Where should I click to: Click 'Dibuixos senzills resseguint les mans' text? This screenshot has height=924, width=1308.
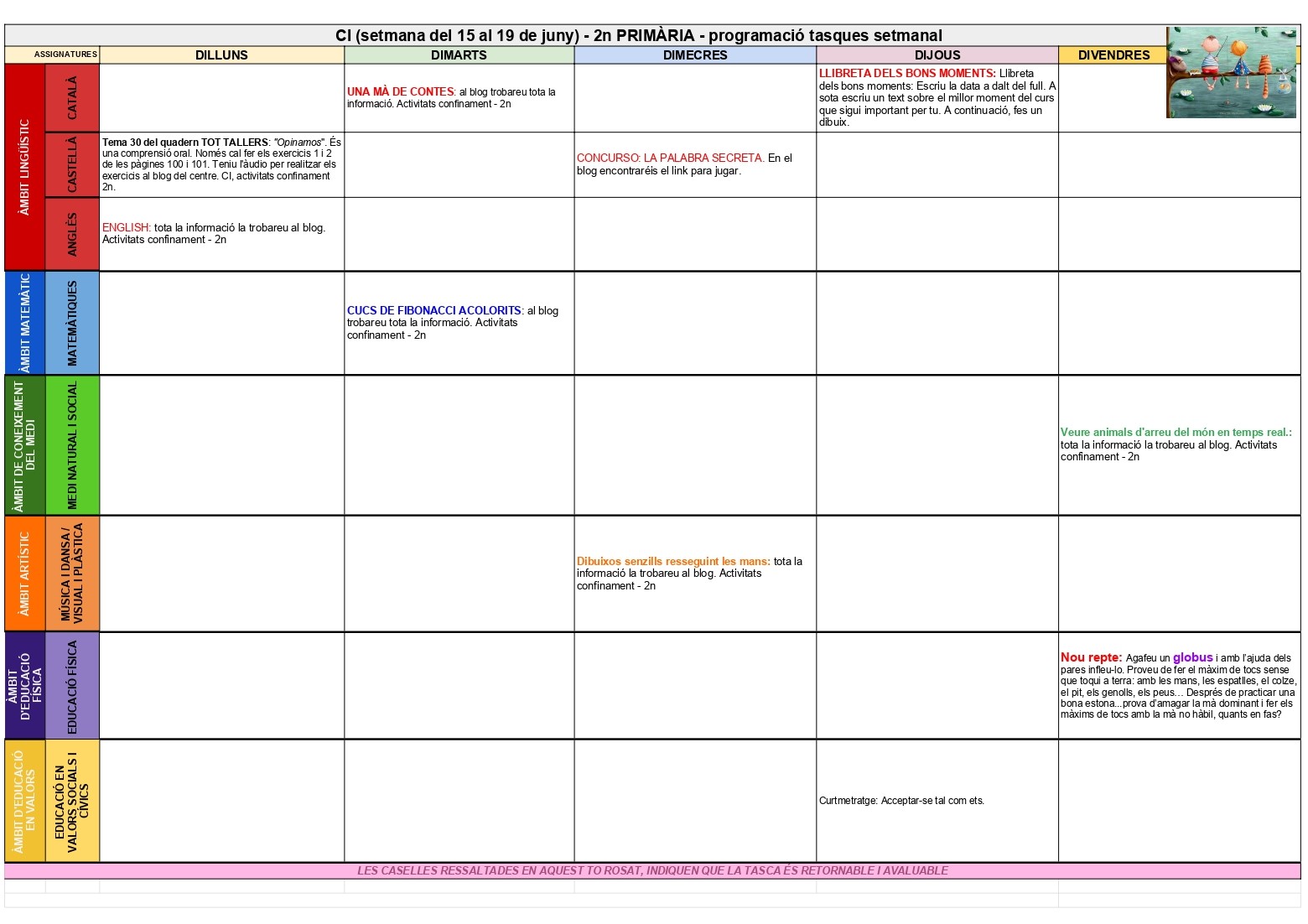tap(672, 561)
